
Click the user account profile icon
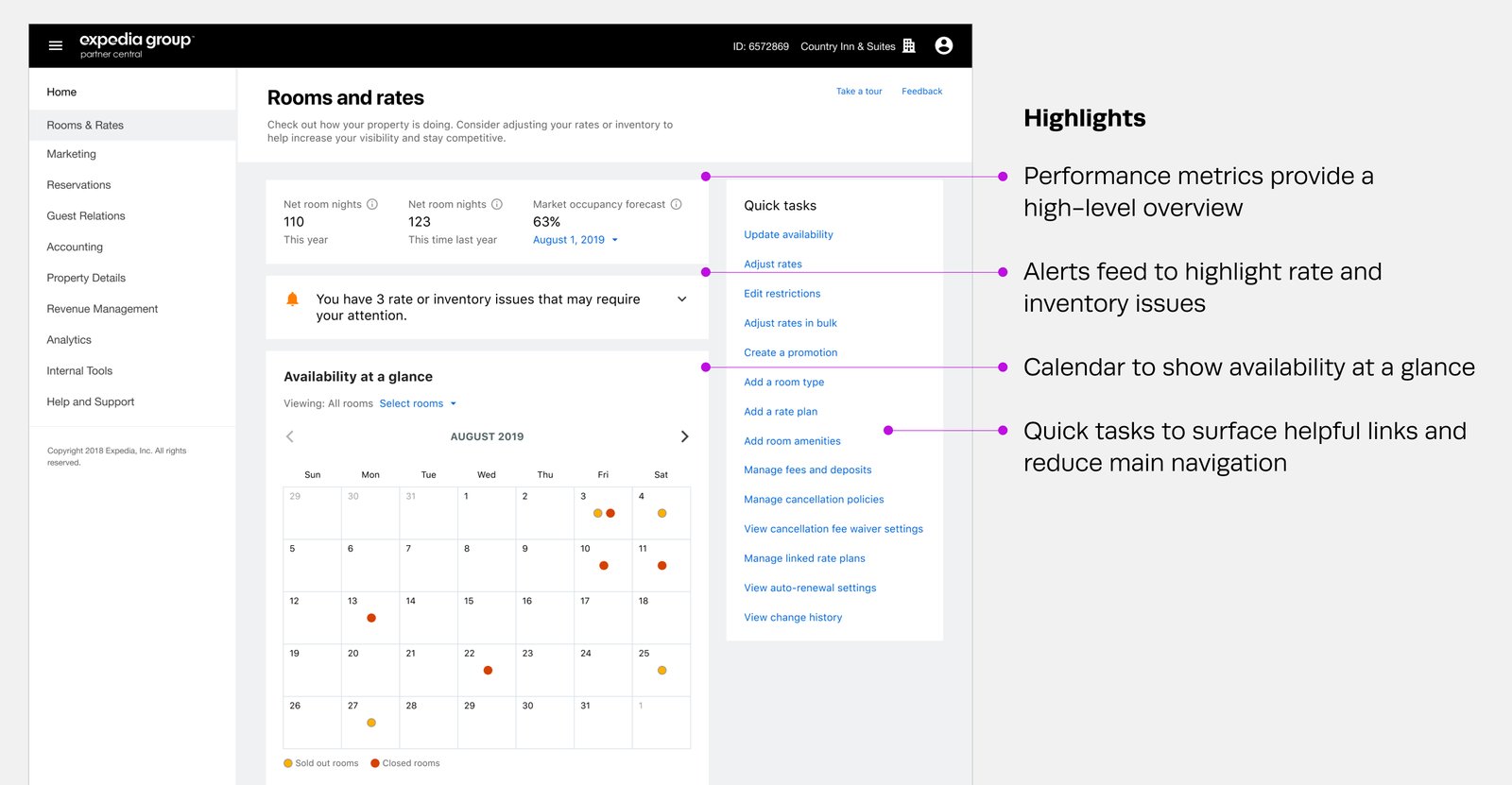tap(943, 45)
